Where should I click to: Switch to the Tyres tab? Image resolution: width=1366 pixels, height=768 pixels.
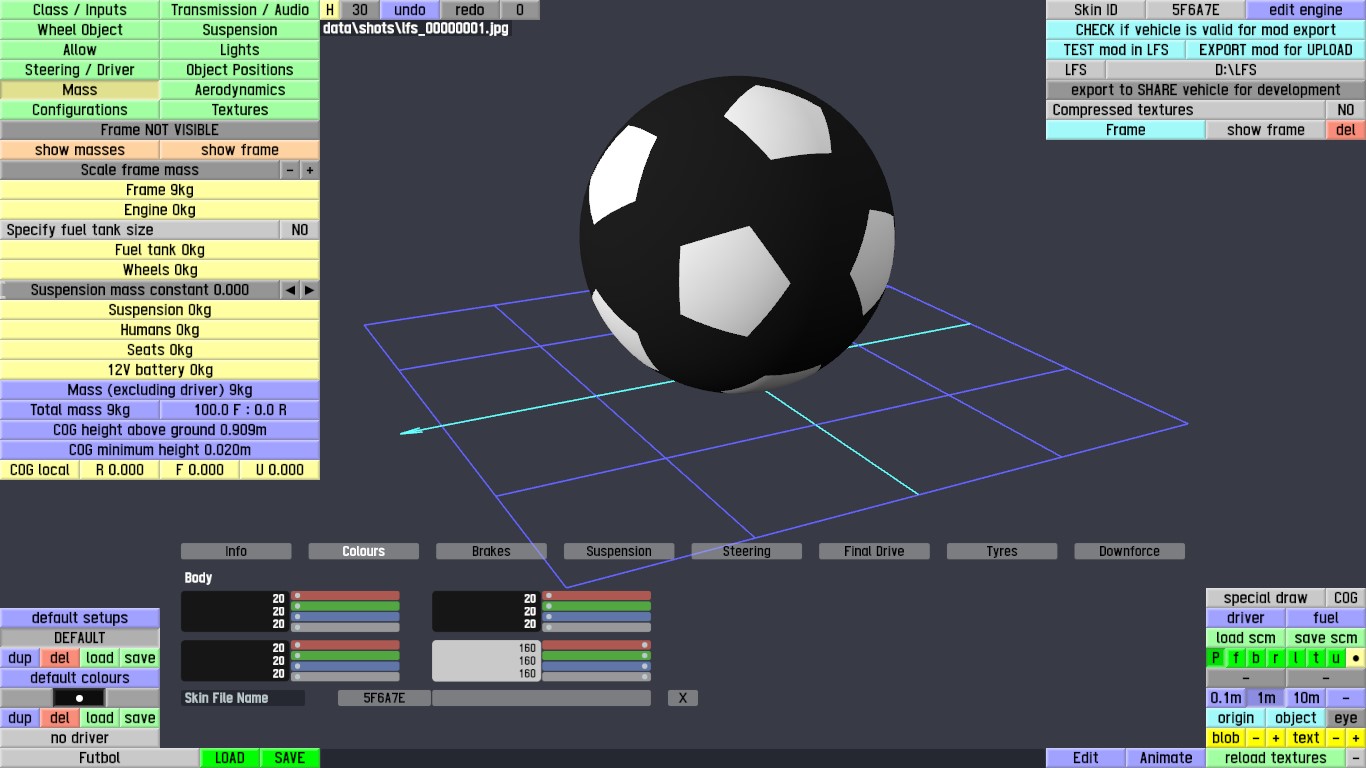point(1002,551)
